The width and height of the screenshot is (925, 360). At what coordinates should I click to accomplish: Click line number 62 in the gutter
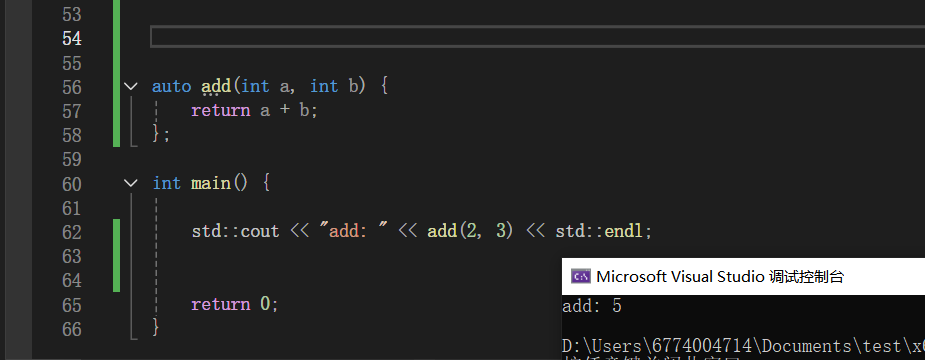point(71,233)
